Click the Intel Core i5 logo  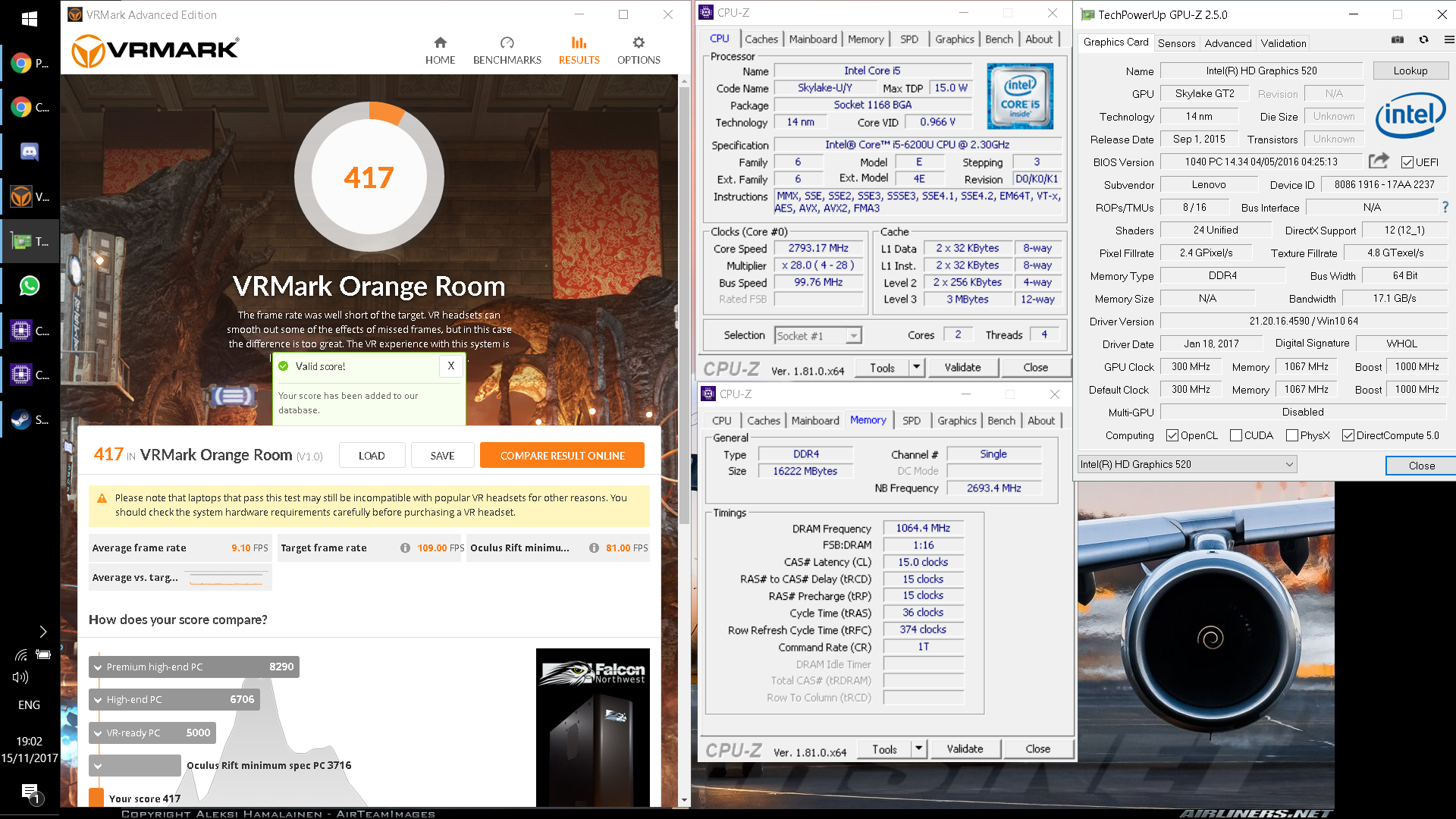pos(1020,96)
